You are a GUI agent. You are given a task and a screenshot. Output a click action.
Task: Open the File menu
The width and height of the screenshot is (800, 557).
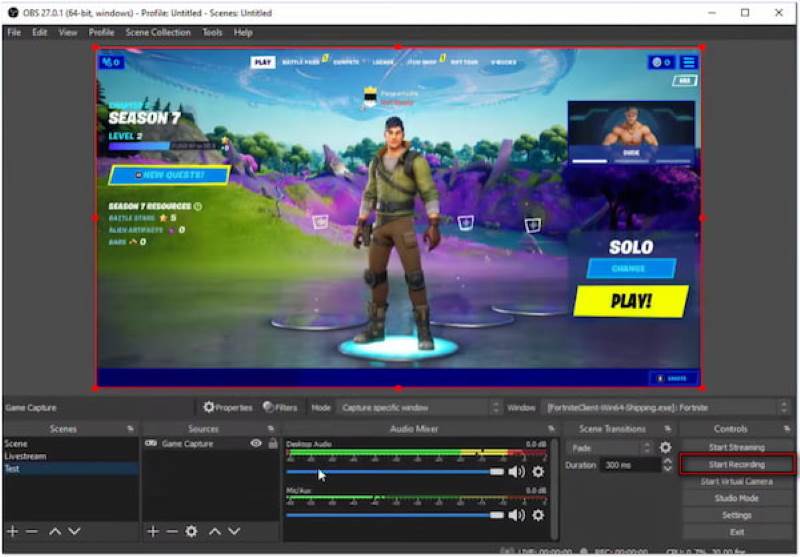pyautogui.click(x=14, y=33)
